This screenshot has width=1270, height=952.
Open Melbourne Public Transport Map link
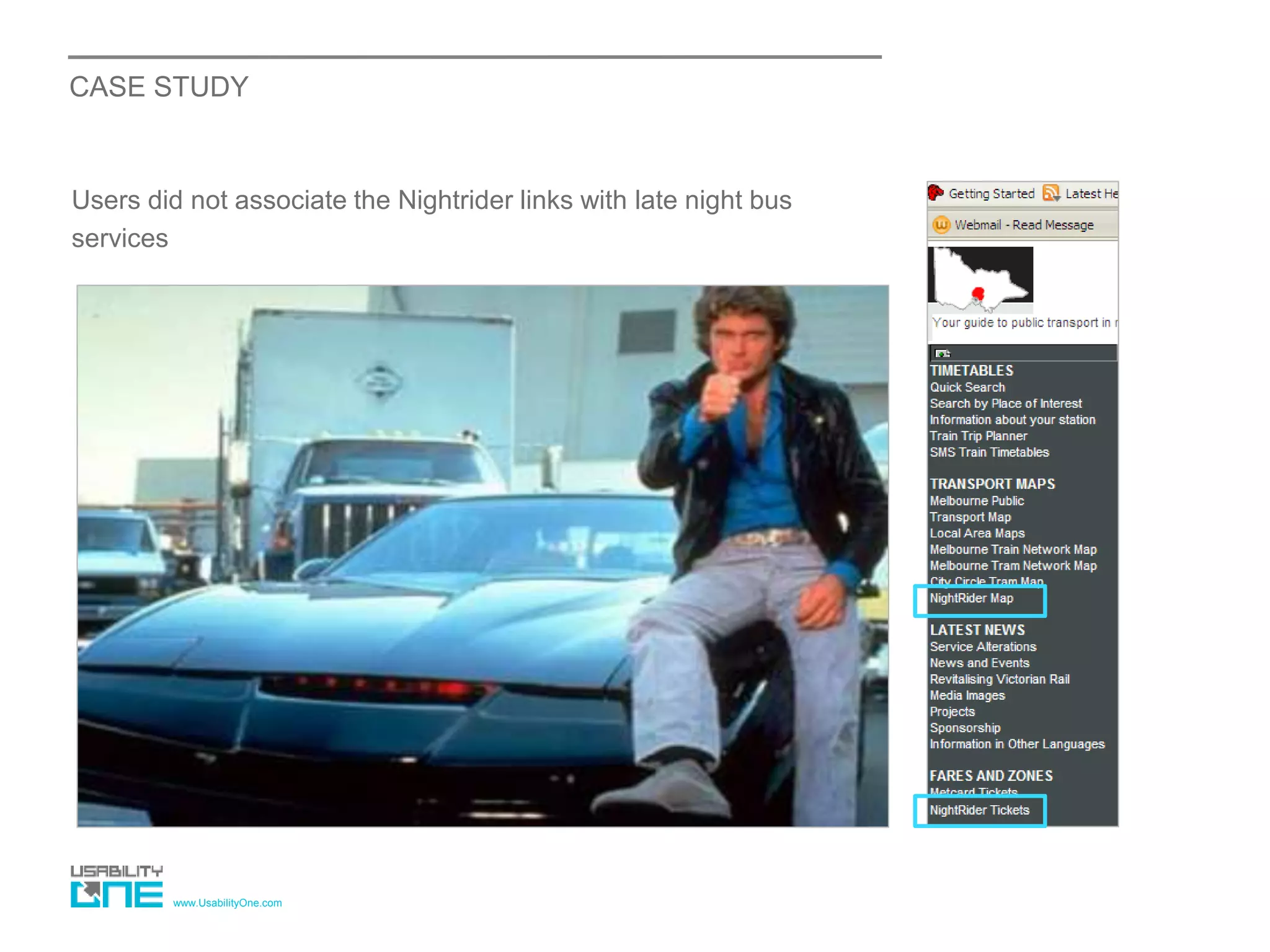(x=977, y=509)
